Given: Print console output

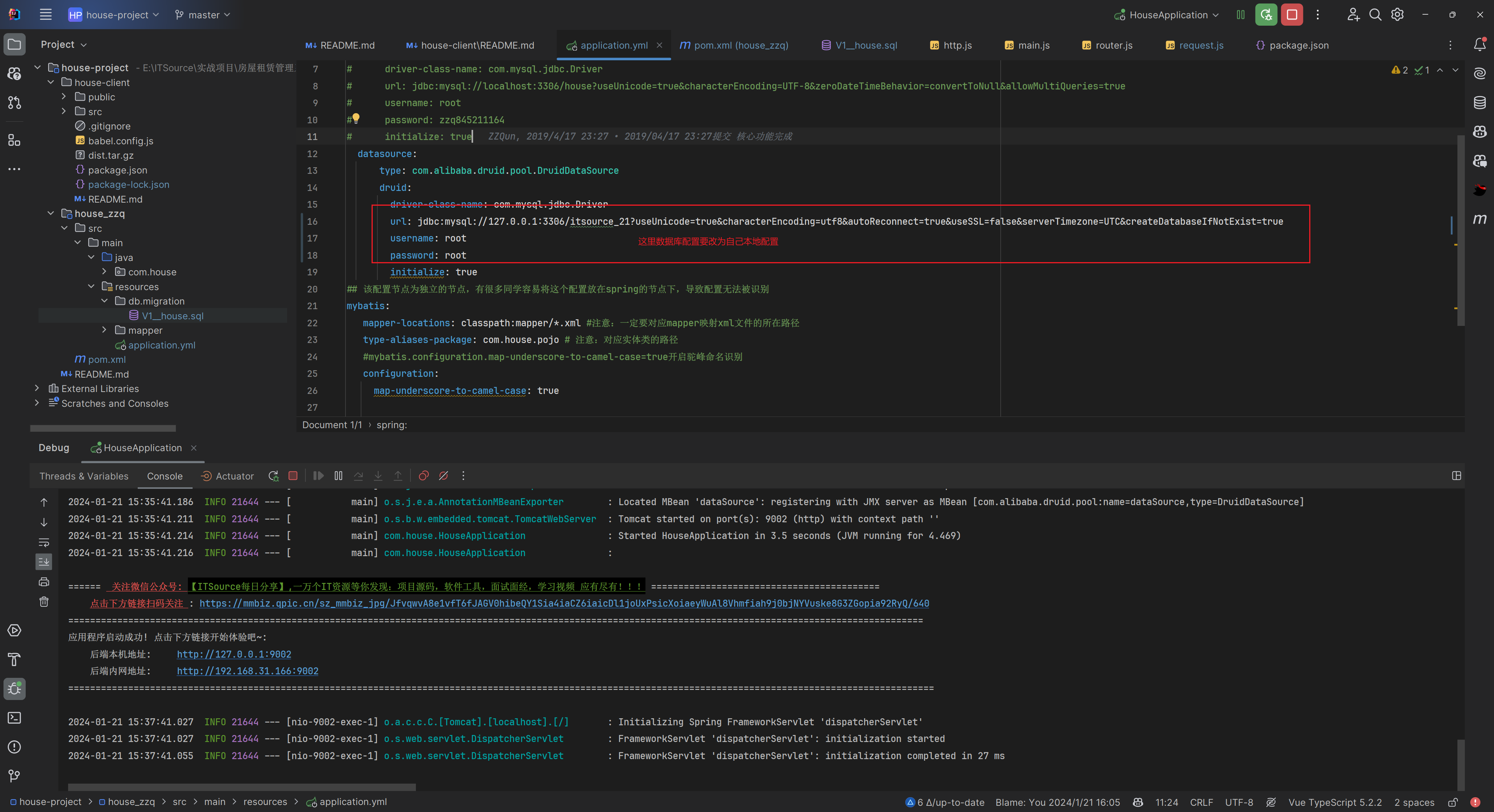Looking at the screenshot, I should click(44, 582).
